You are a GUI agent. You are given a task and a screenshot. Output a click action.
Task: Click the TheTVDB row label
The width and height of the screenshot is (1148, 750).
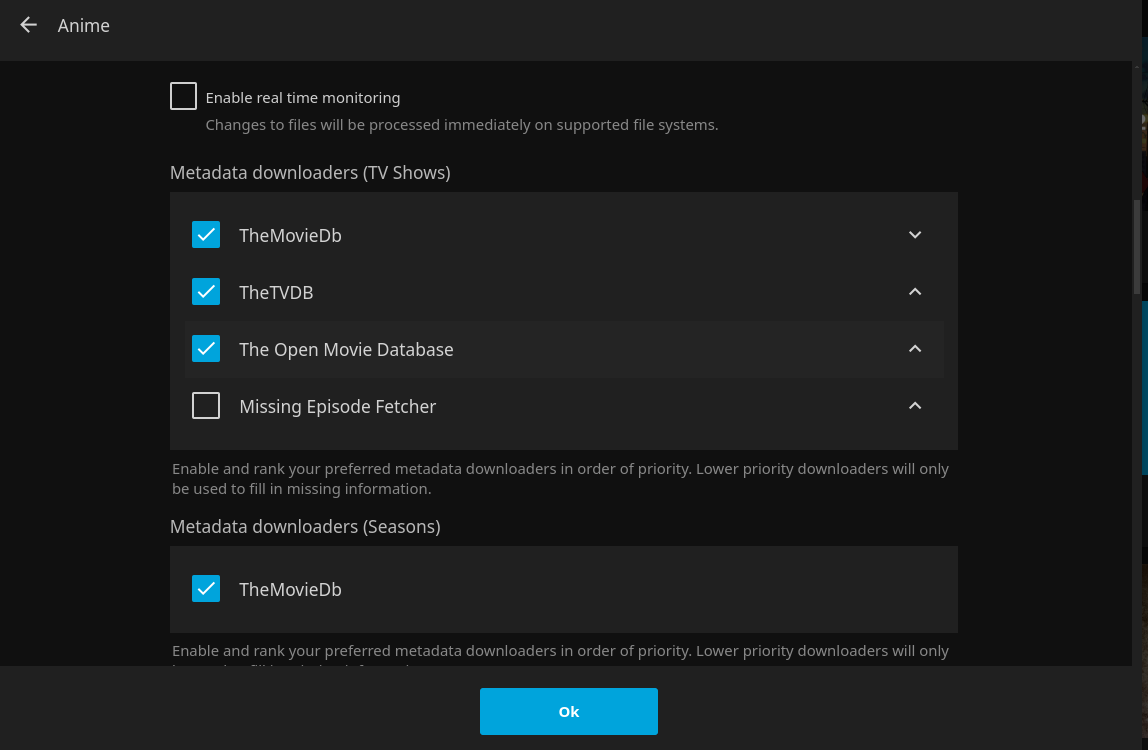coord(276,293)
